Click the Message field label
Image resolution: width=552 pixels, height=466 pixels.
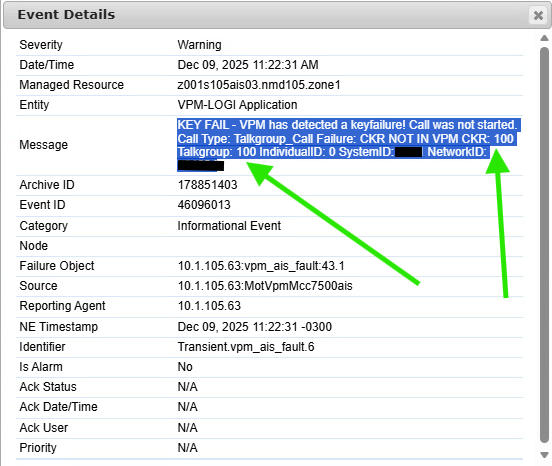[x=44, y=145]
